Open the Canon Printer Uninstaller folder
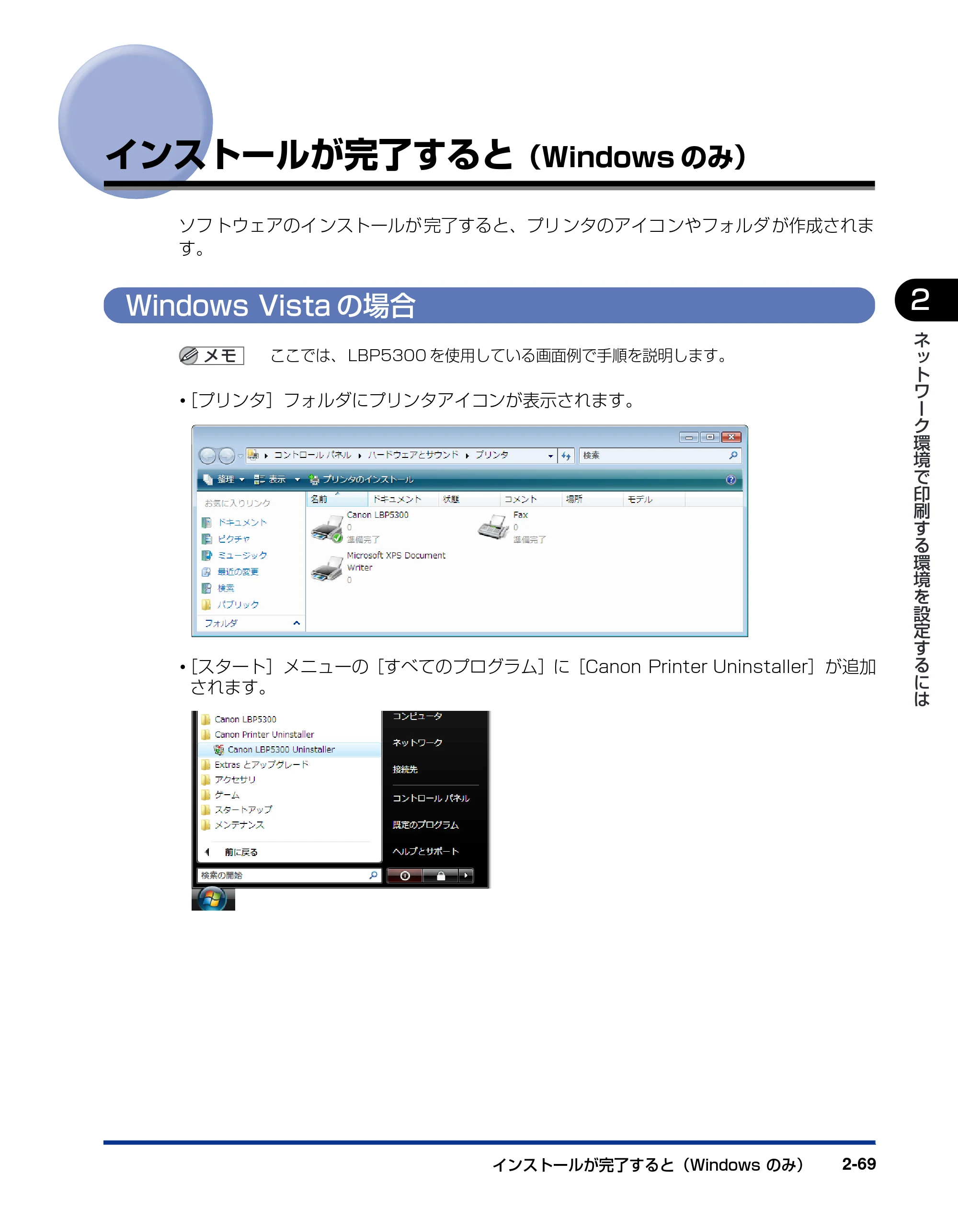This screenshot has width=958, height=1232. tap(257, 734)
